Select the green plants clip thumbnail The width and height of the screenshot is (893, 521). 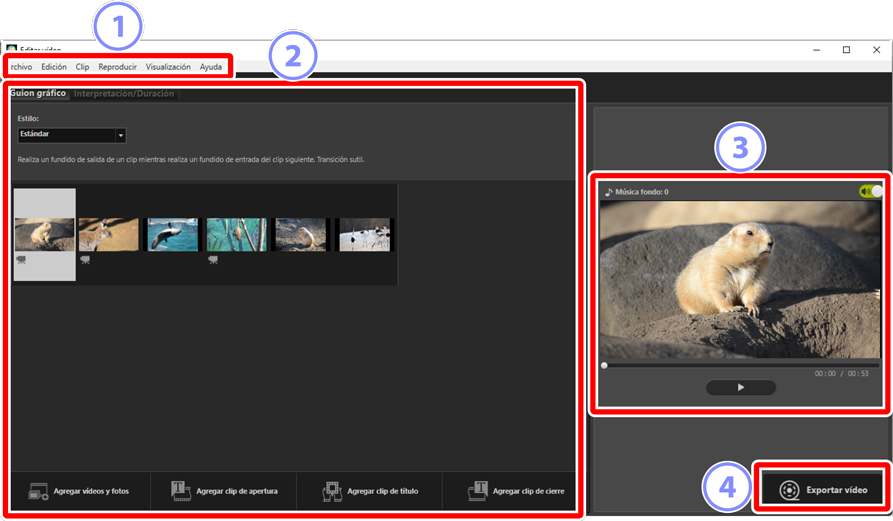[x=236, y=234]
